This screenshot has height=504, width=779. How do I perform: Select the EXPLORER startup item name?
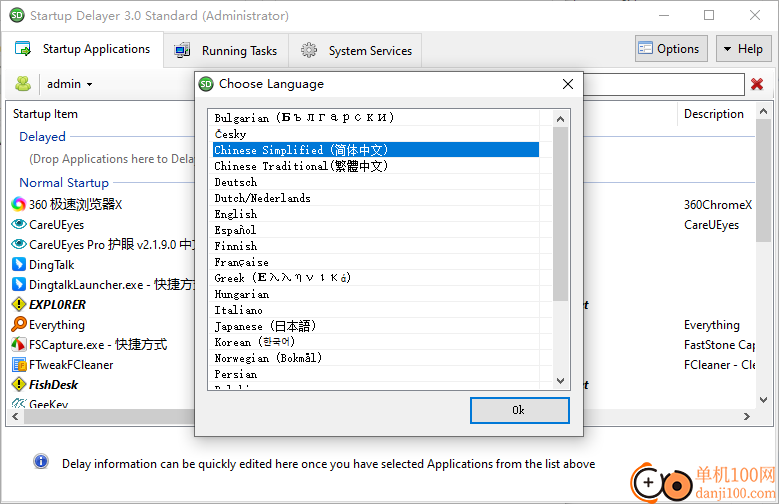pos(57,304)
